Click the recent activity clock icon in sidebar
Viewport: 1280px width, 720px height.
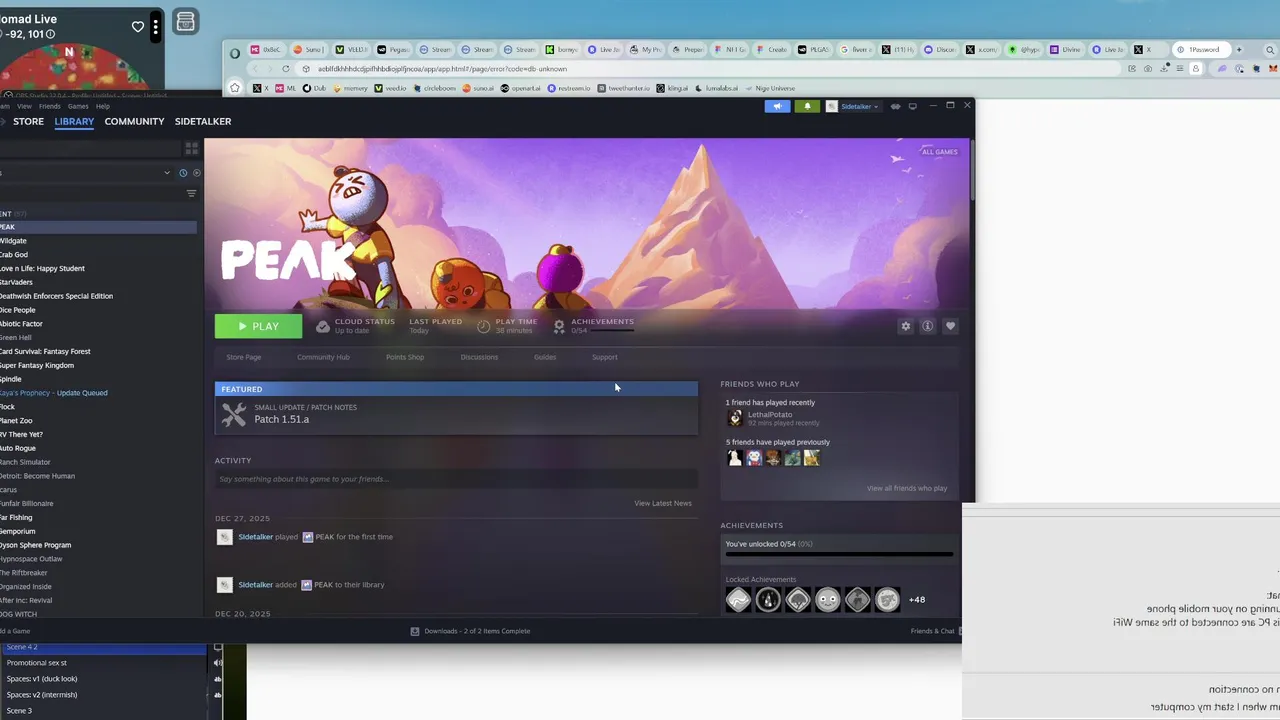click(183, 173)
